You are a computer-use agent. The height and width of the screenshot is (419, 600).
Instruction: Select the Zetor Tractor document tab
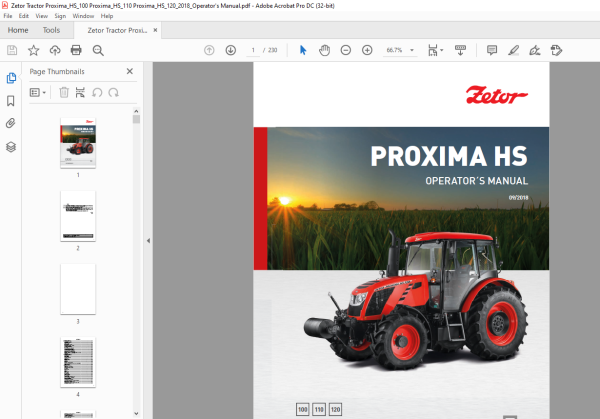point(117,30)
